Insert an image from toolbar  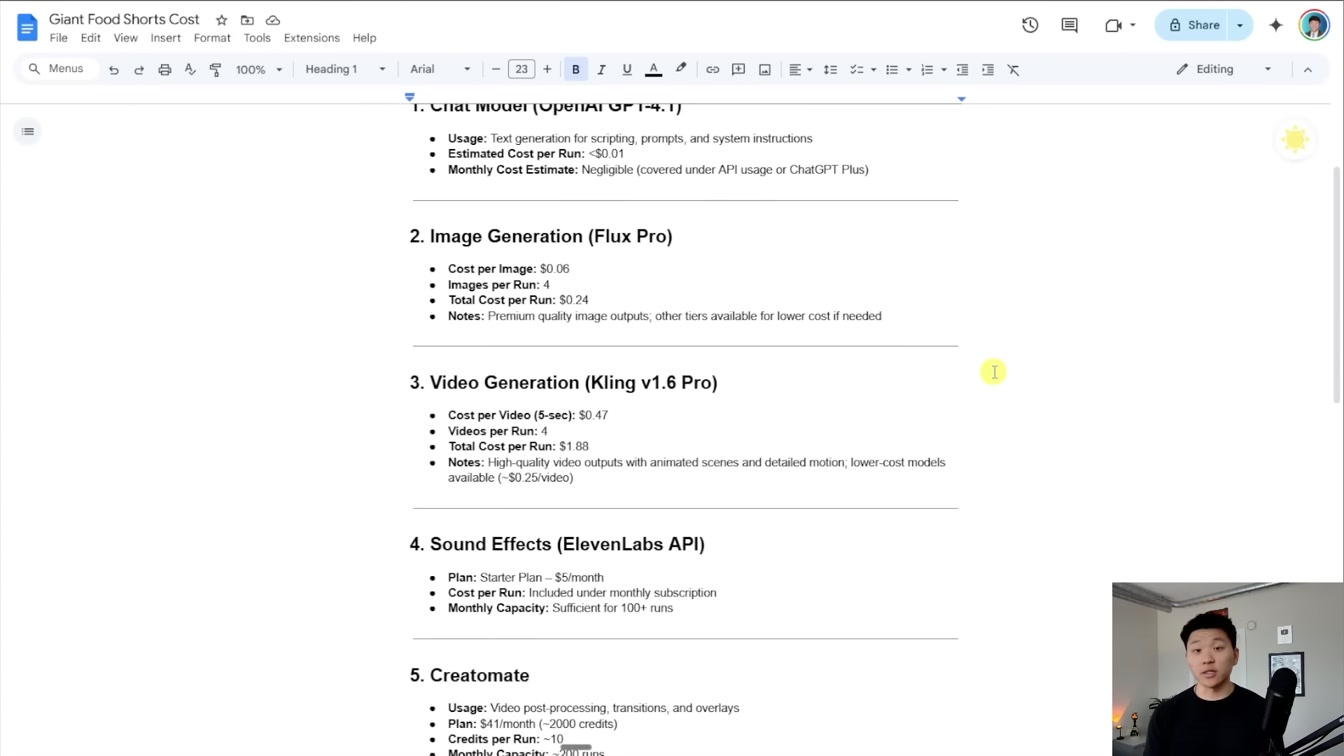[765, 69]
